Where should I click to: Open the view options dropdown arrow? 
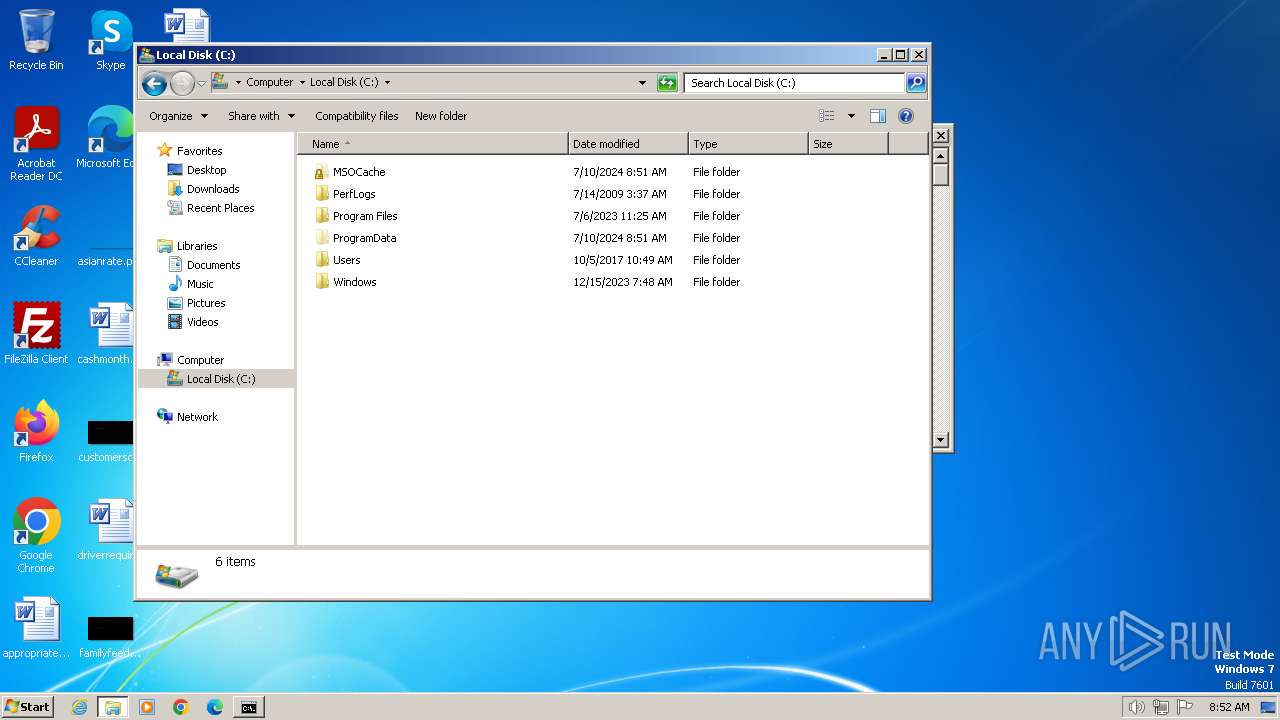pos(851,116)
